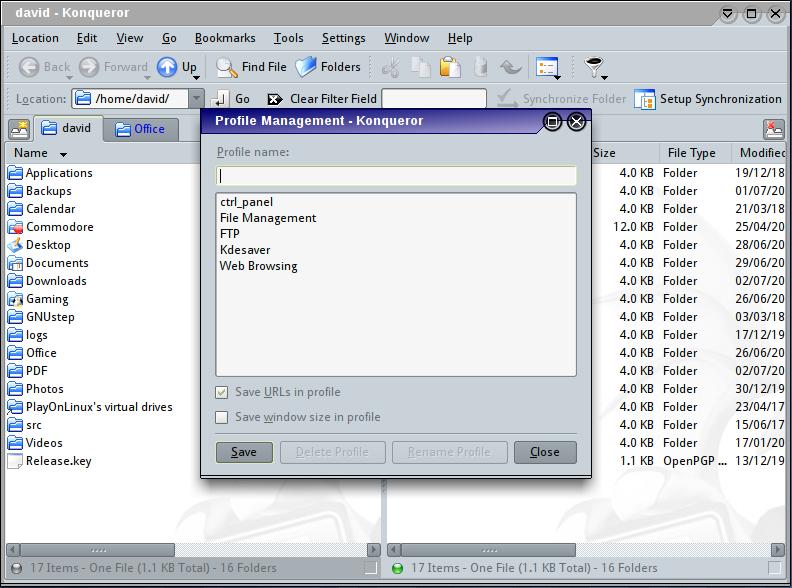Open the filter funnel dropdown arrow
This screenshot has height=588, width=792.
pos(604,77)
